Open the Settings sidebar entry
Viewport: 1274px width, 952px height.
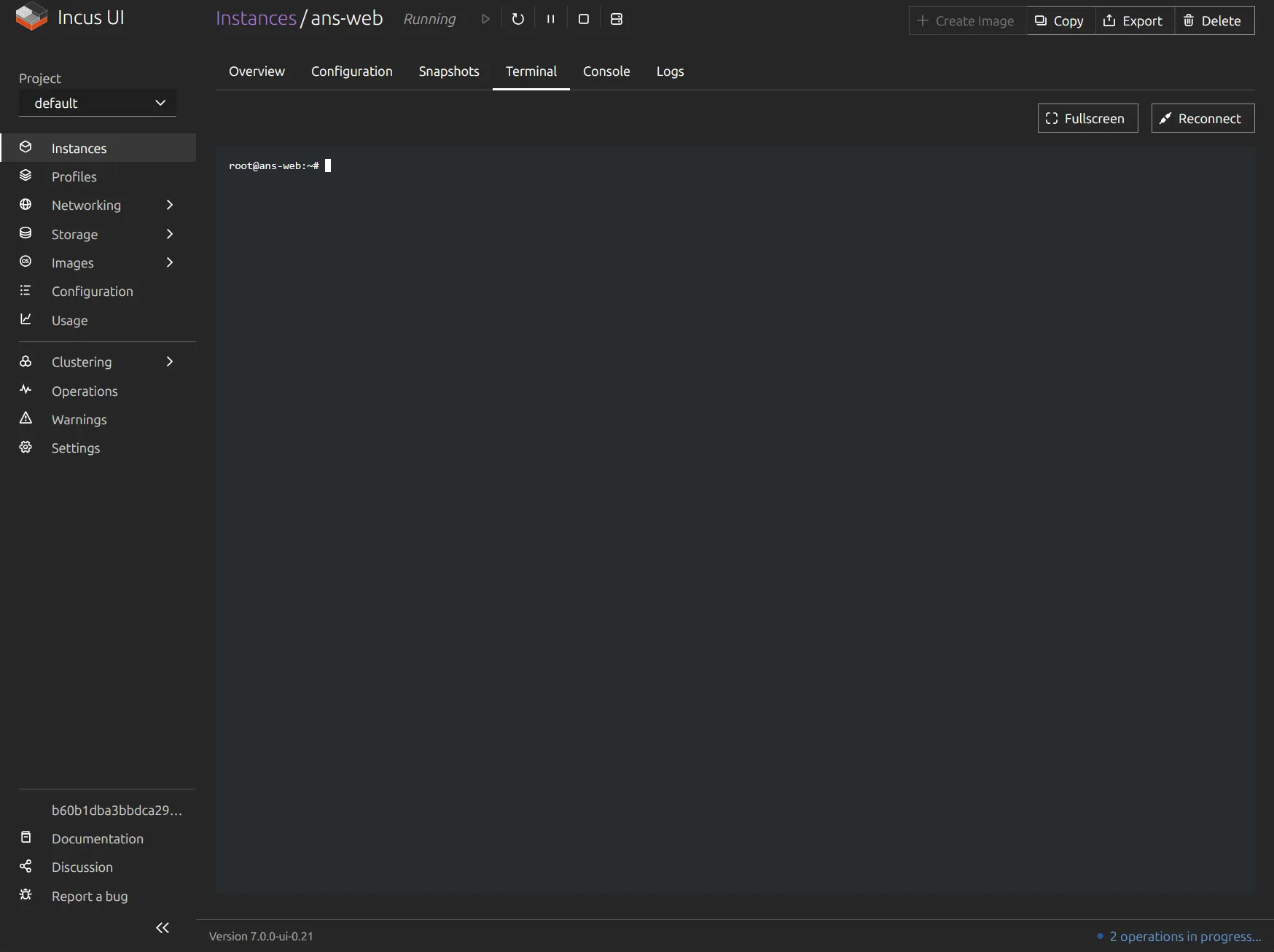[98, 448]
